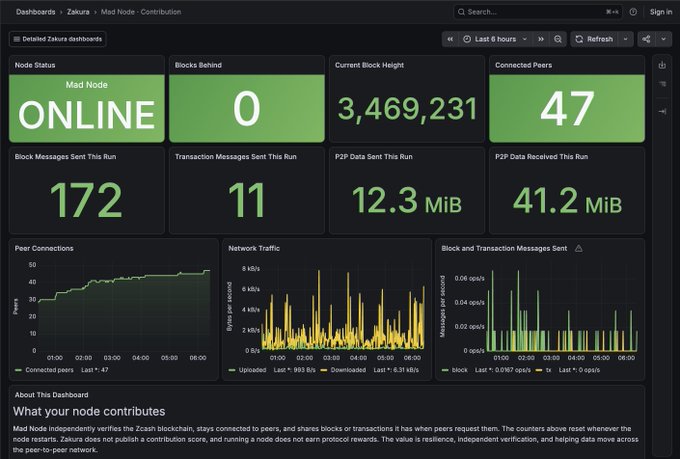Click the 11 transaction messages value
Image resolution: width=680 pixels, height=459 pixels.
(247, 200)
